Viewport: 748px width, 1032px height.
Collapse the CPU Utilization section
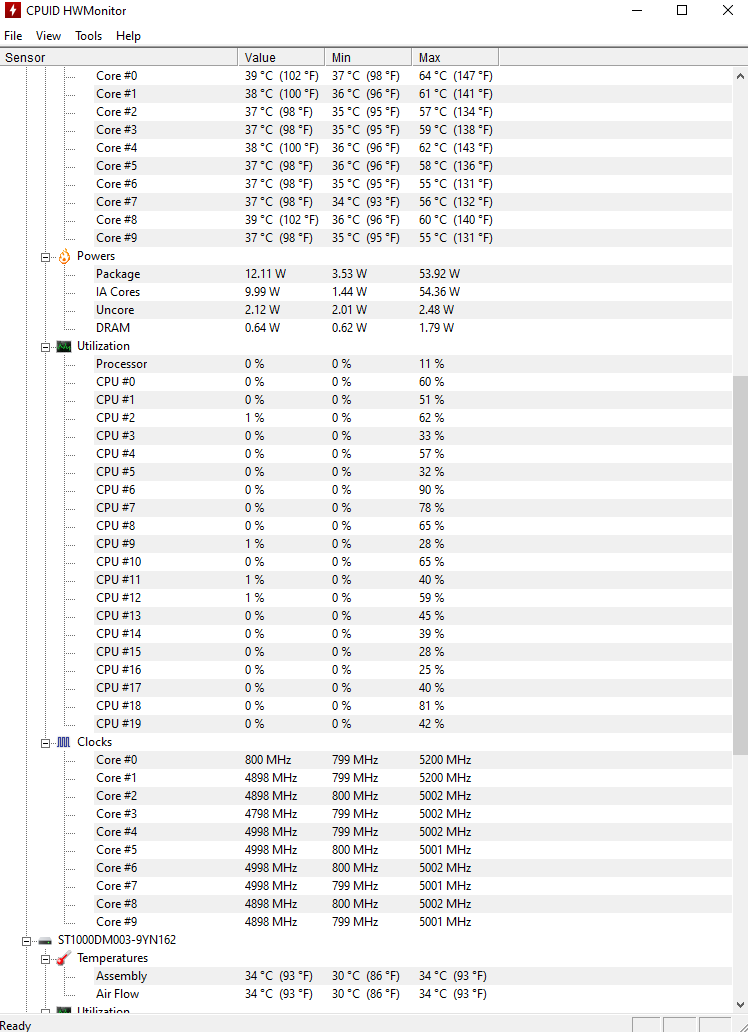45,347
